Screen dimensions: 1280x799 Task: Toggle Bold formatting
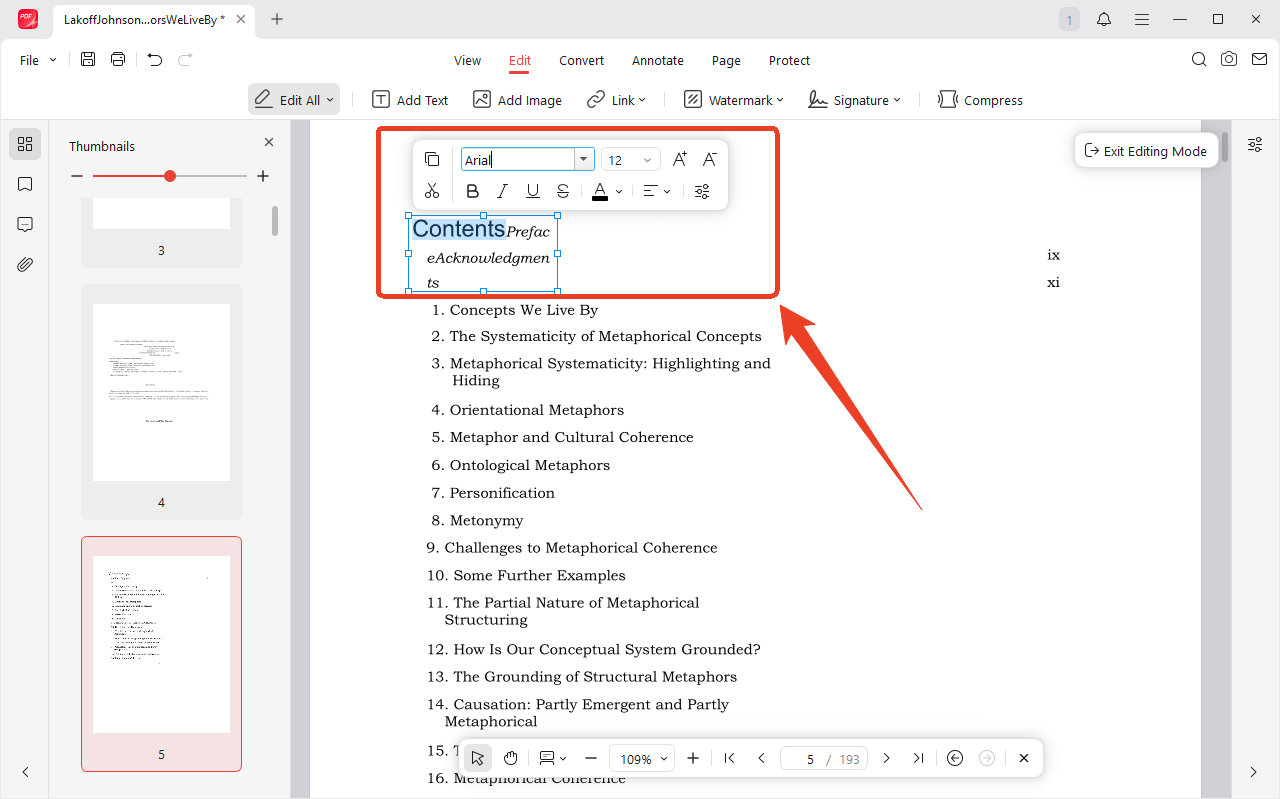coord(473,191)
